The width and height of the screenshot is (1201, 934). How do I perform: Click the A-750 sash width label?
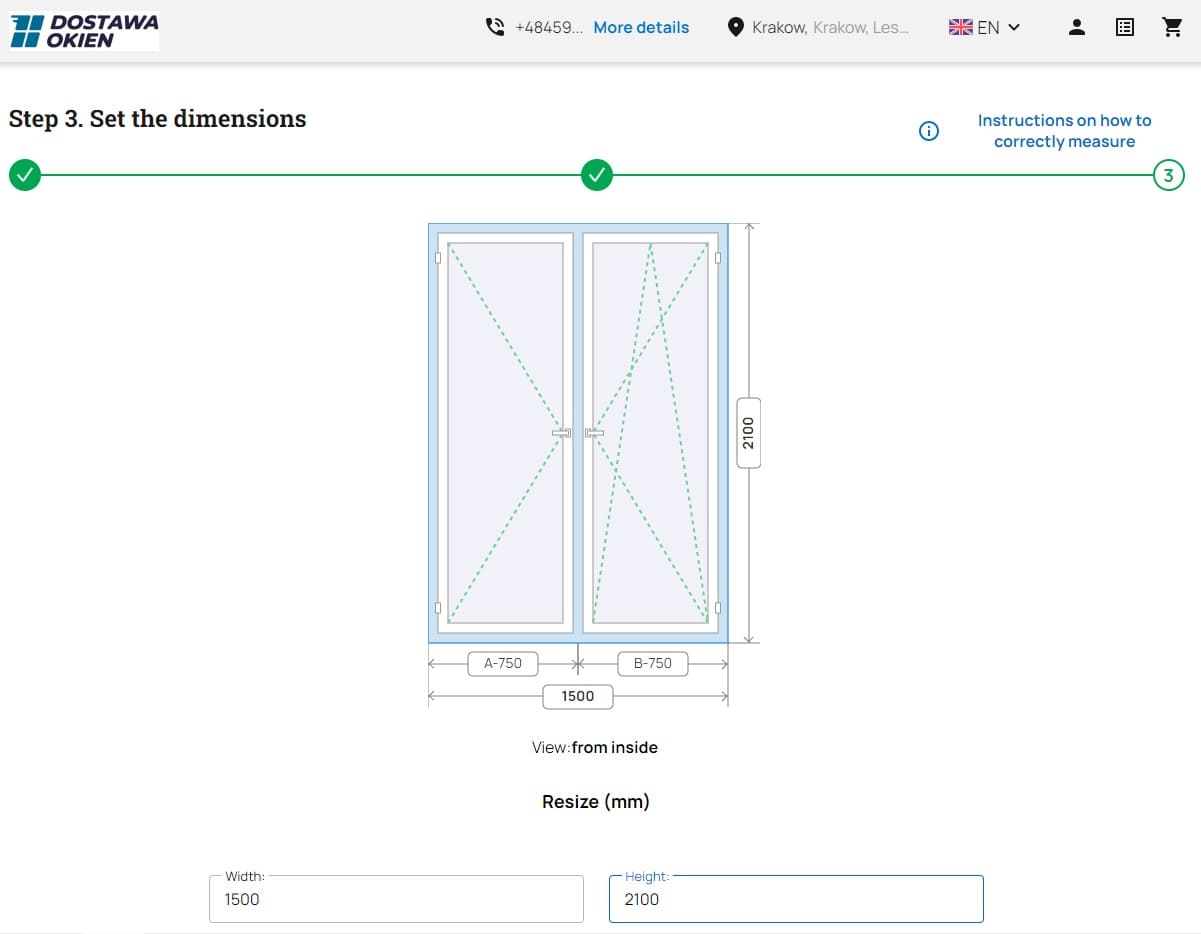(x=502, y=663)
